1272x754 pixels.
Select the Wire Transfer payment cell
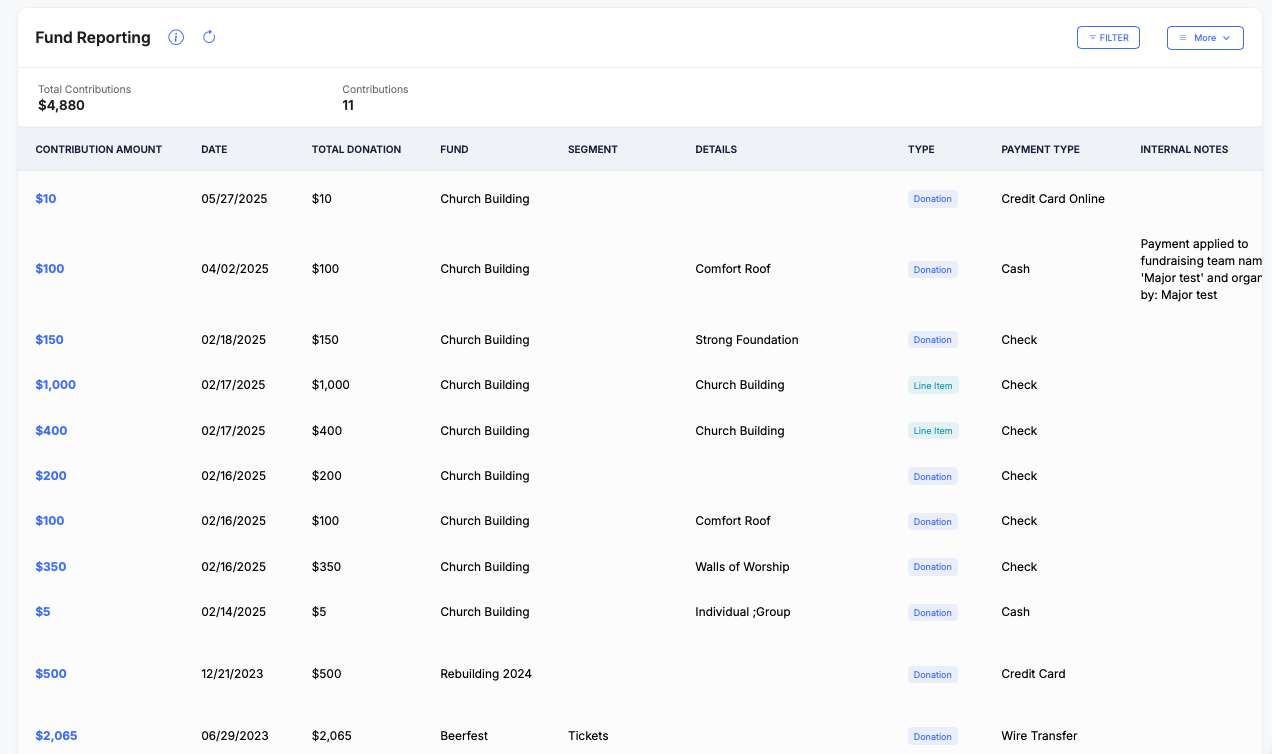pos(1039,736)
